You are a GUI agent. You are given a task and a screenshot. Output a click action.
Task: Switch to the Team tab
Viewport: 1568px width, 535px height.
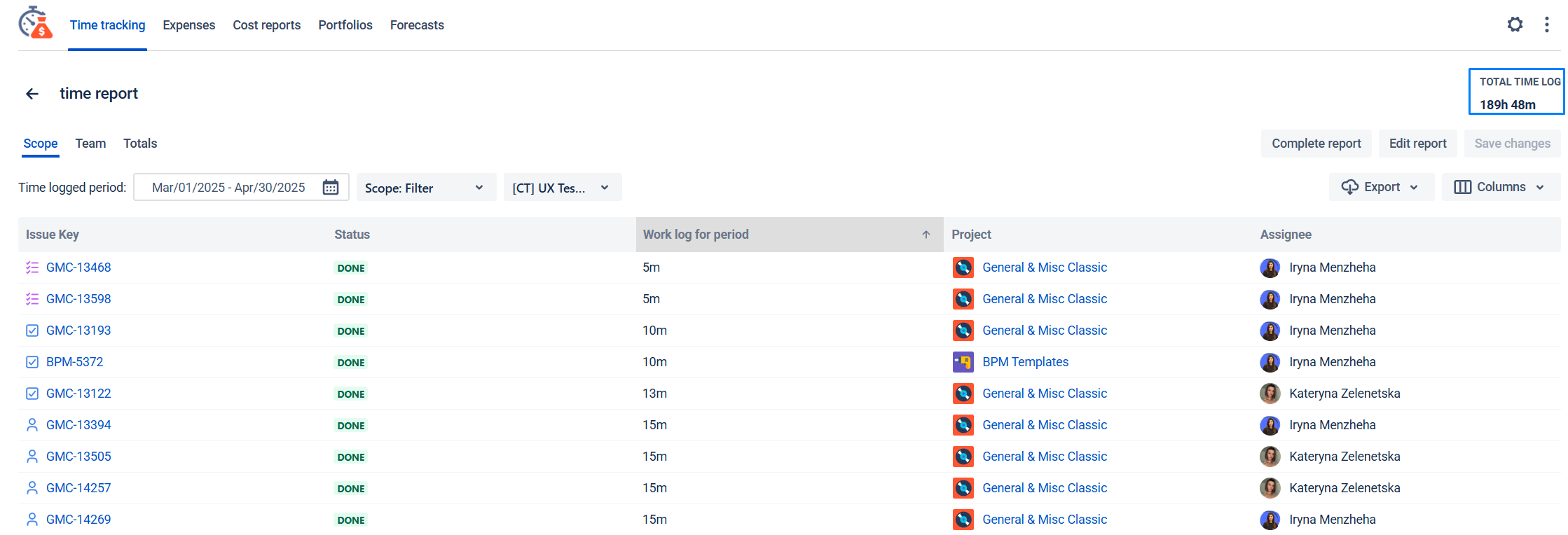pyautogui.click(x=90, y=144)
